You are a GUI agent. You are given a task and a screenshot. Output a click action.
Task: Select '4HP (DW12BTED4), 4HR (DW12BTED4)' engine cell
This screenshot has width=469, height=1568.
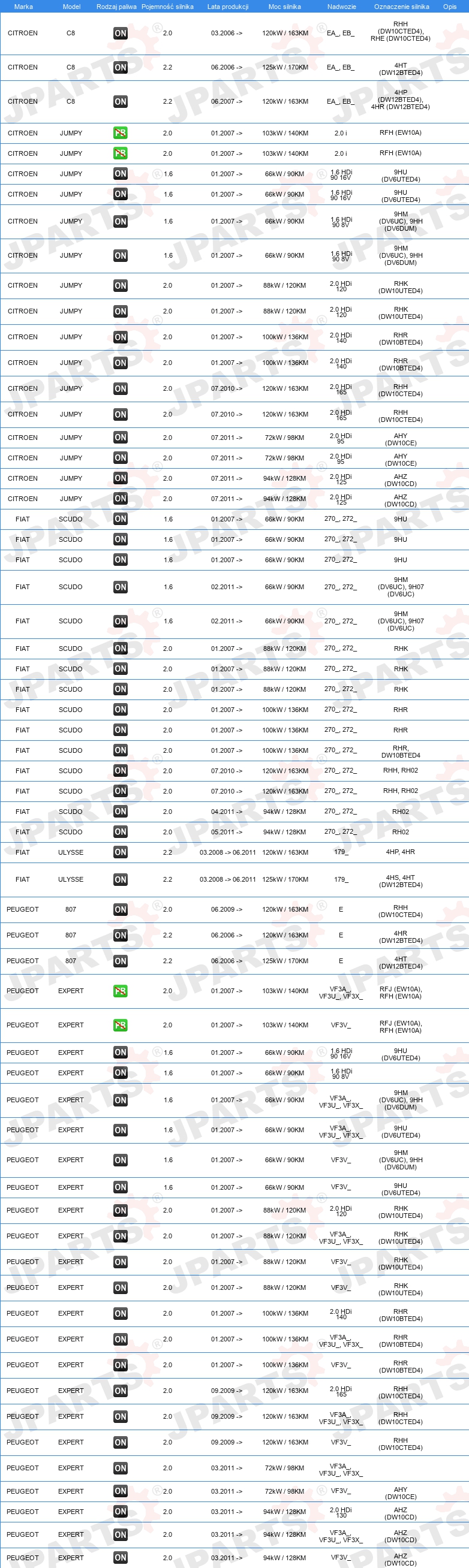[400, 100]
